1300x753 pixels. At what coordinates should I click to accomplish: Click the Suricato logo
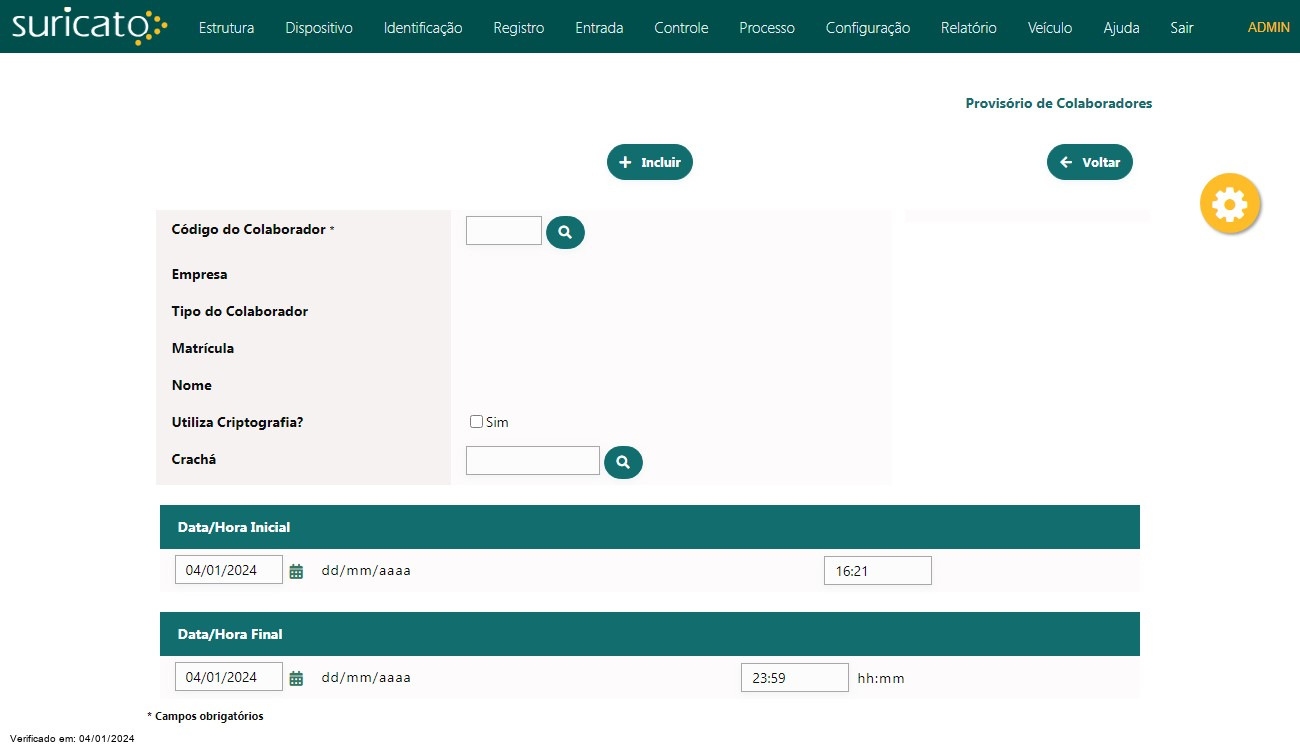(x=89, y=26)
